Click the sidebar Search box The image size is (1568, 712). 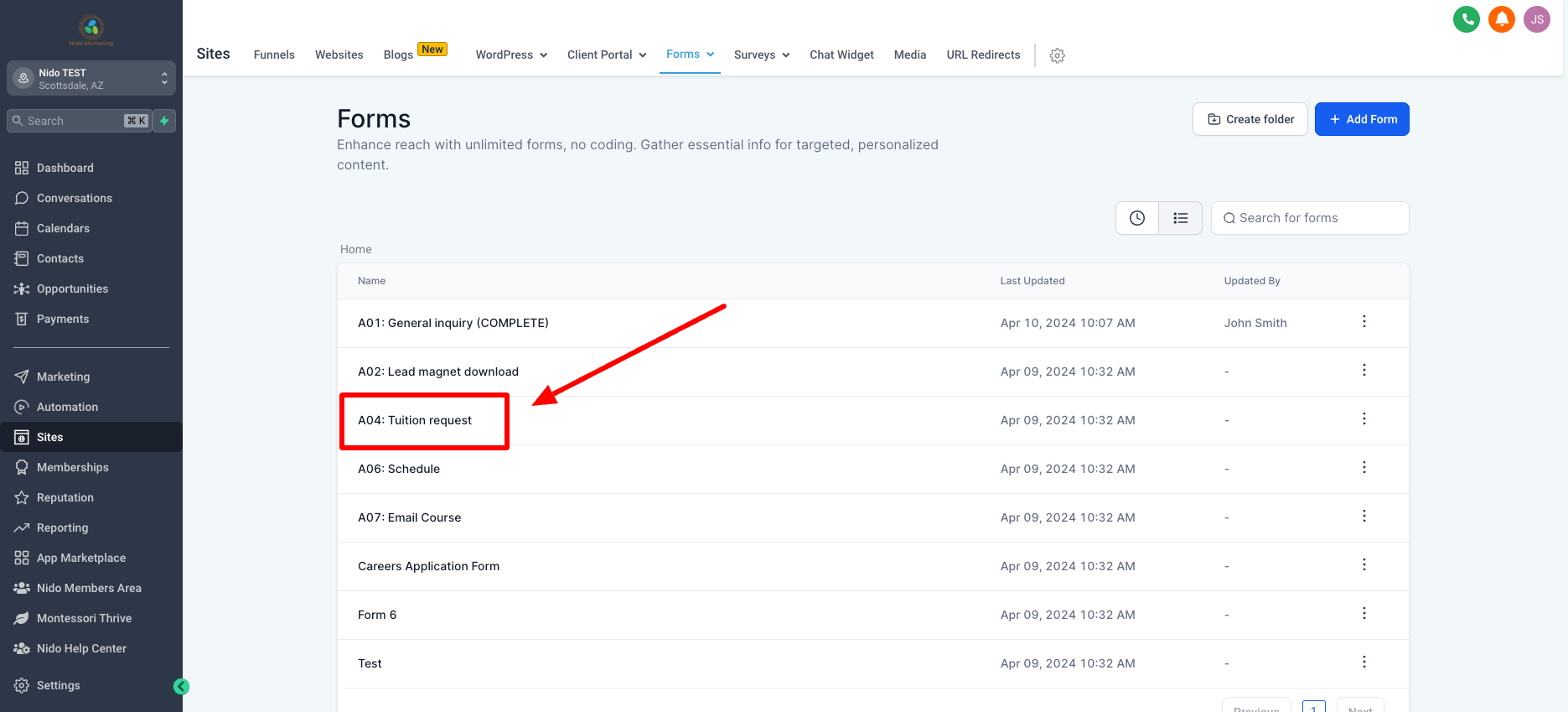click(x=79, y=121)
